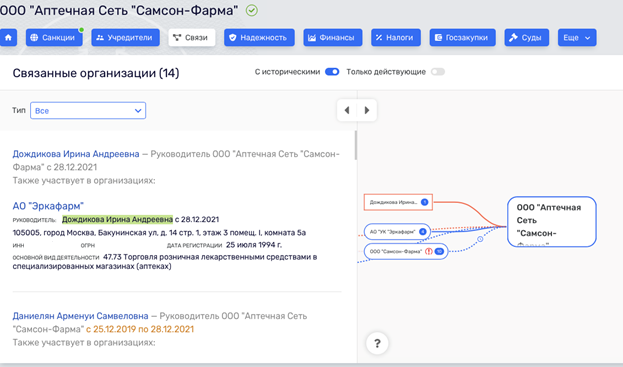Click the green verified checkmark icon
623x367 pixels.
[x=252, y=10]
